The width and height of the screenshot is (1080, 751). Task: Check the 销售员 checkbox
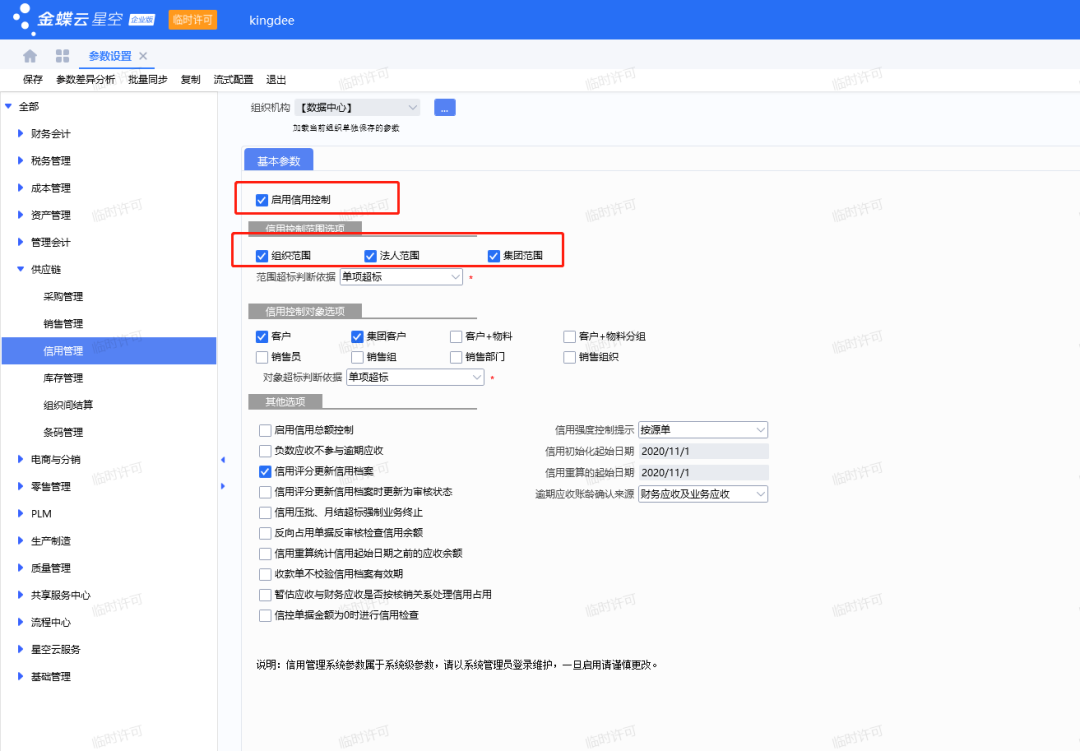pos(262,357)
